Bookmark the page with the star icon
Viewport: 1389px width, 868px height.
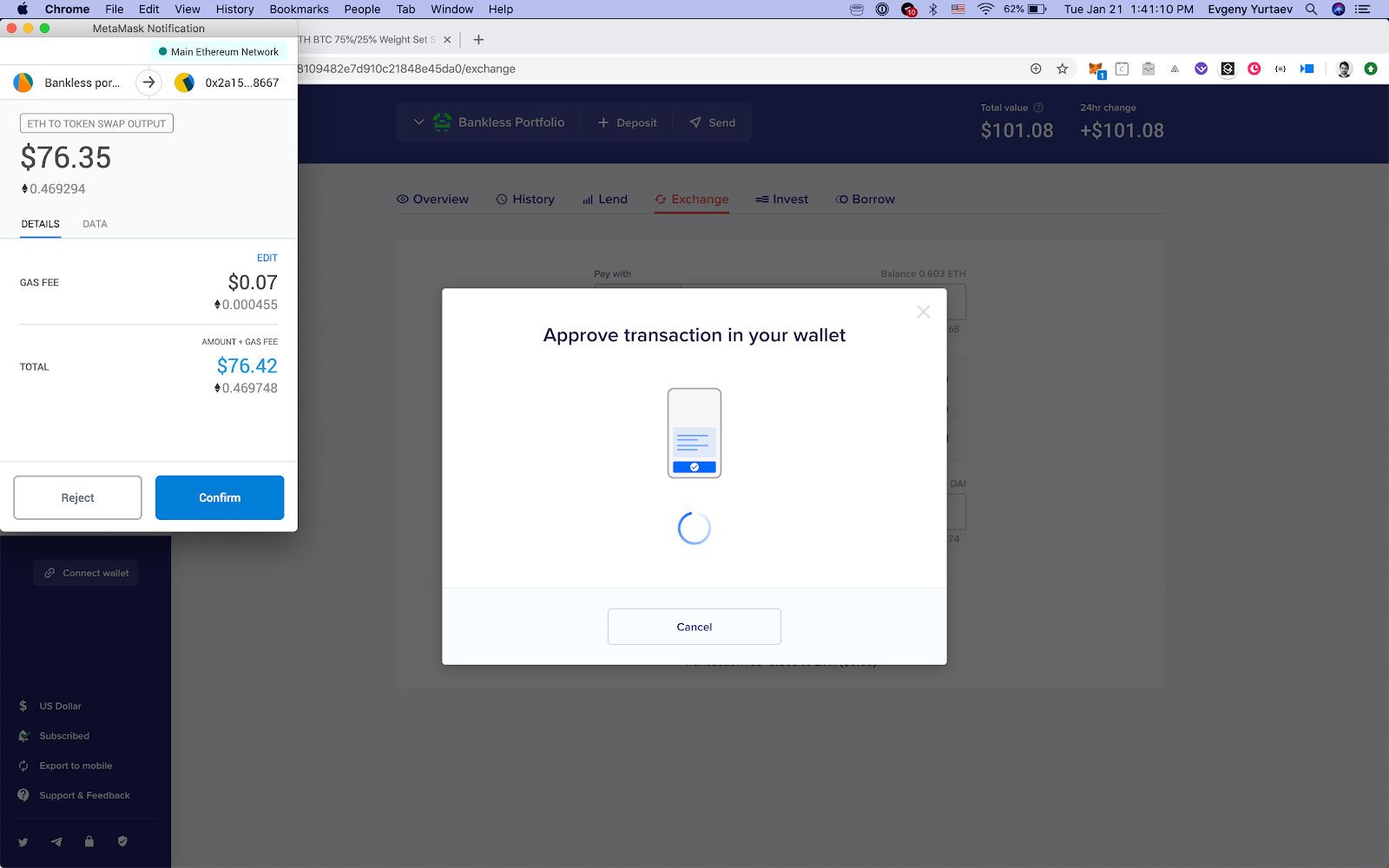(x=1062, y=69)
